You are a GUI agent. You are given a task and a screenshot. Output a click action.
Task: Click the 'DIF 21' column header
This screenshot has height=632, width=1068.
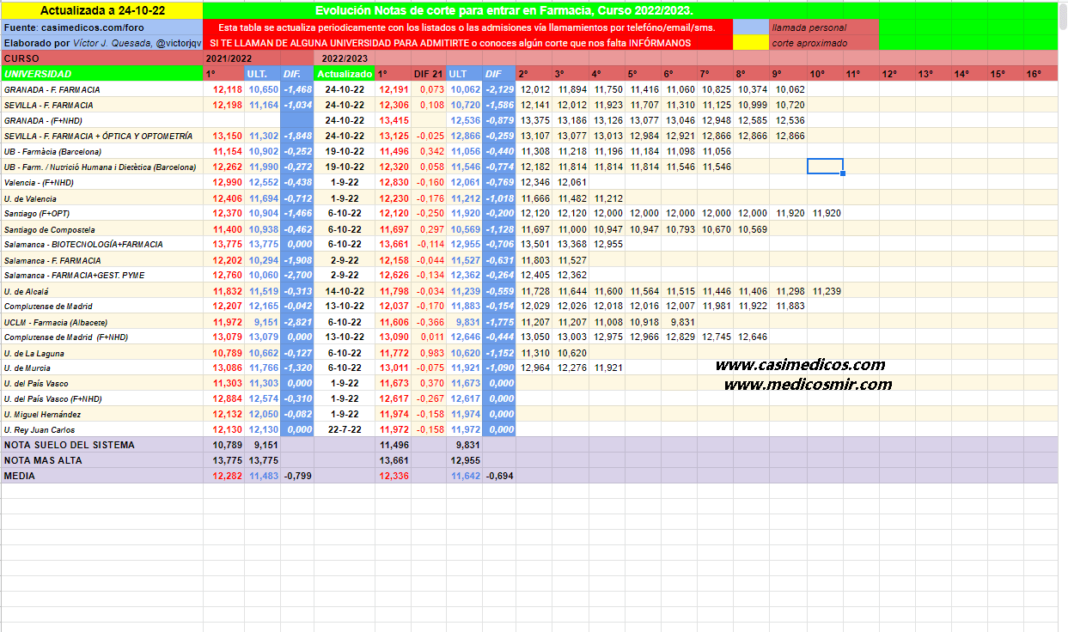[428, 74]
